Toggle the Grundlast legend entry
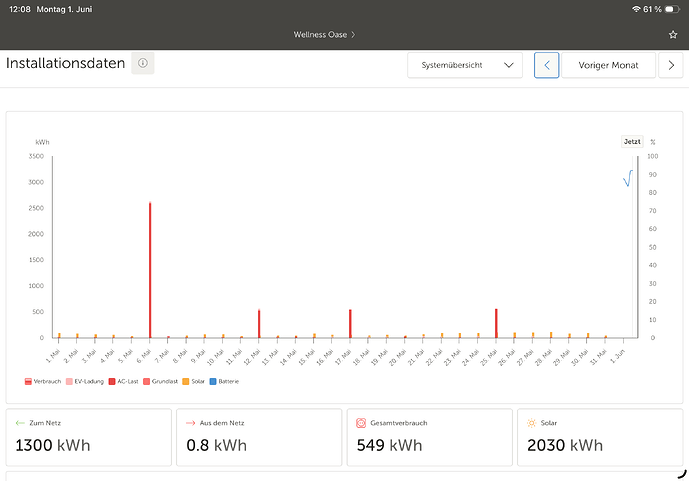 [x=160, y=381]
